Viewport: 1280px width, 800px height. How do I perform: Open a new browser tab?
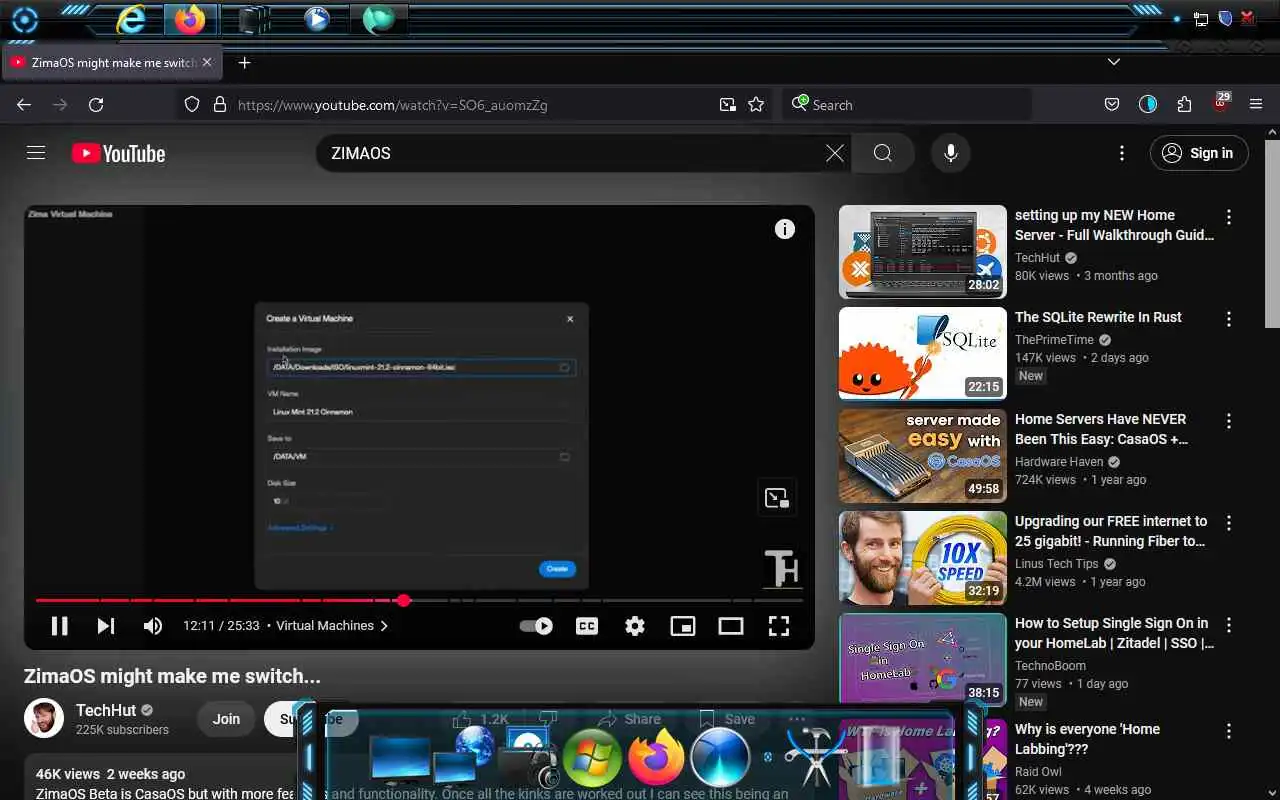pyautogui.click(x=244, y=62)
